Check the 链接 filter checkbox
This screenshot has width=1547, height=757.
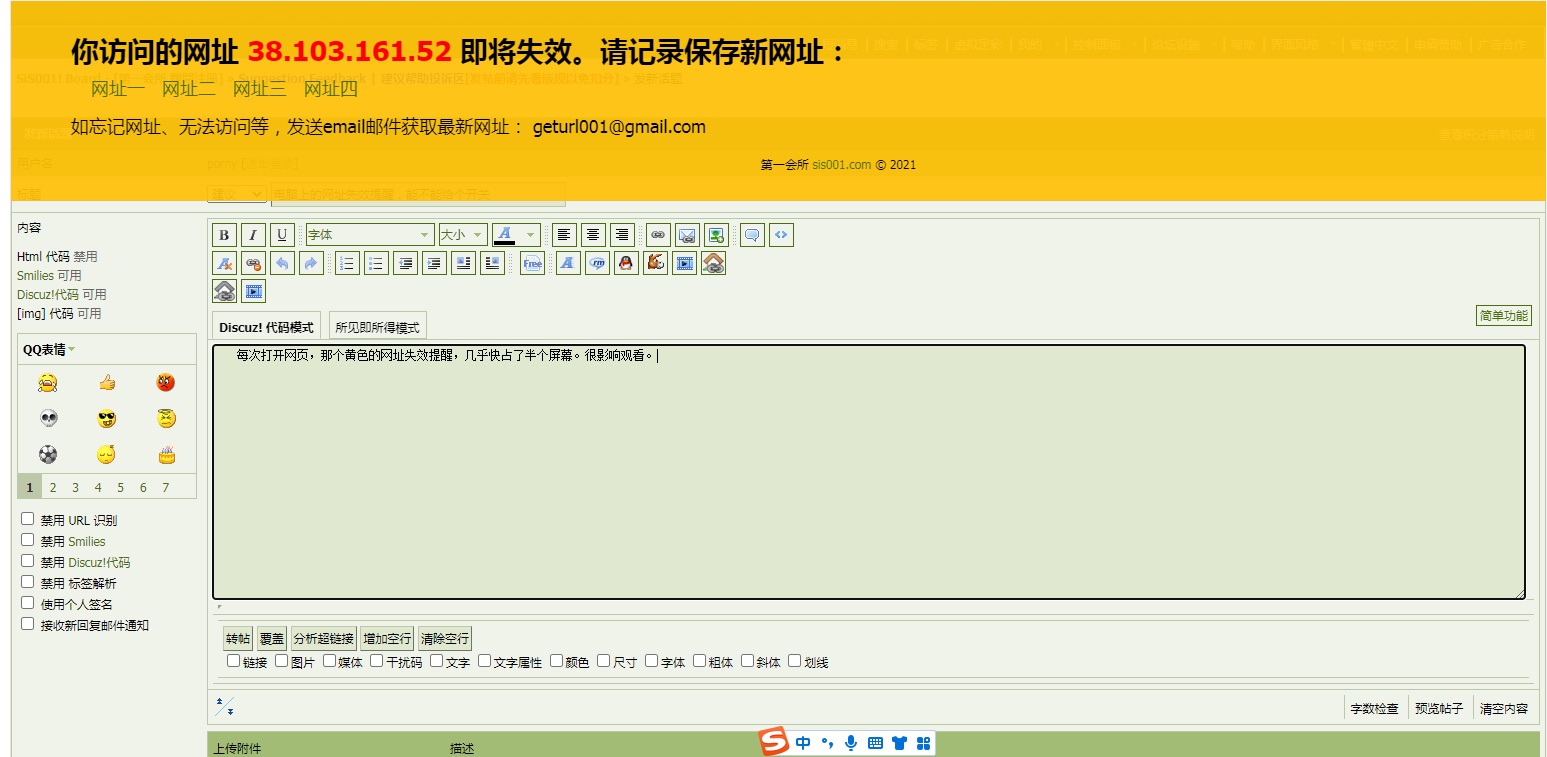(x=234, y=661)
